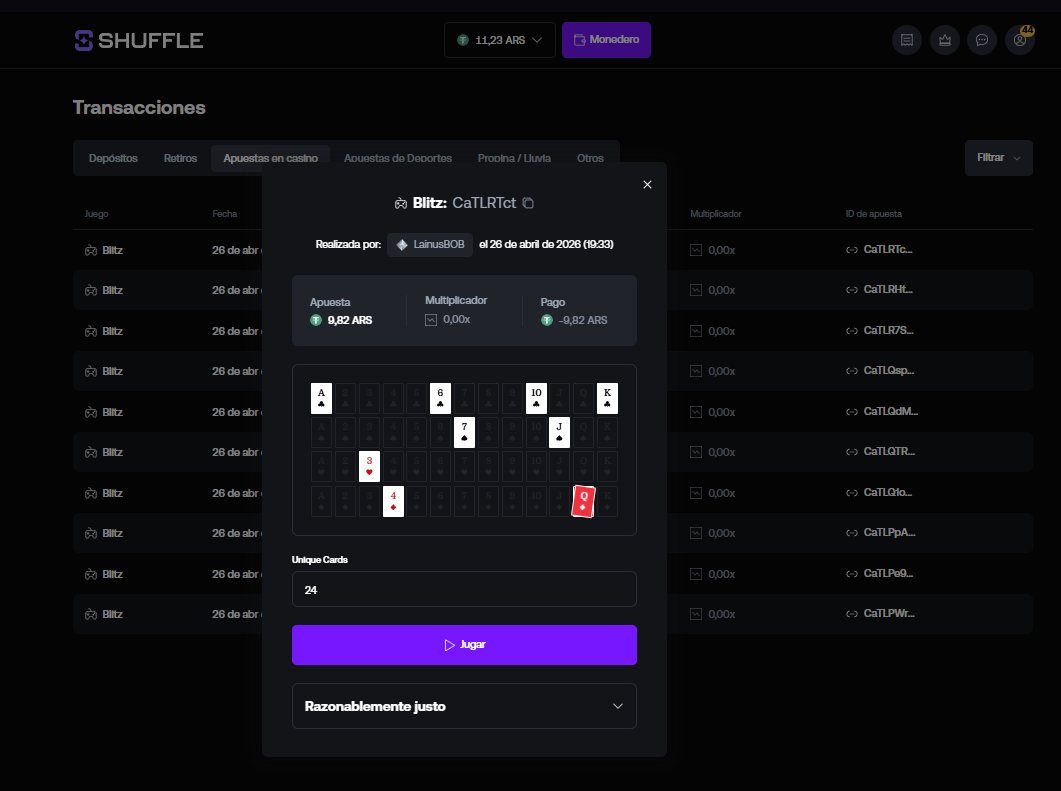This screenshot has height=791, width=1061.
Task: Click the Tether coin icon next to -9,82 ARS
Action: [x=547, y=320]
